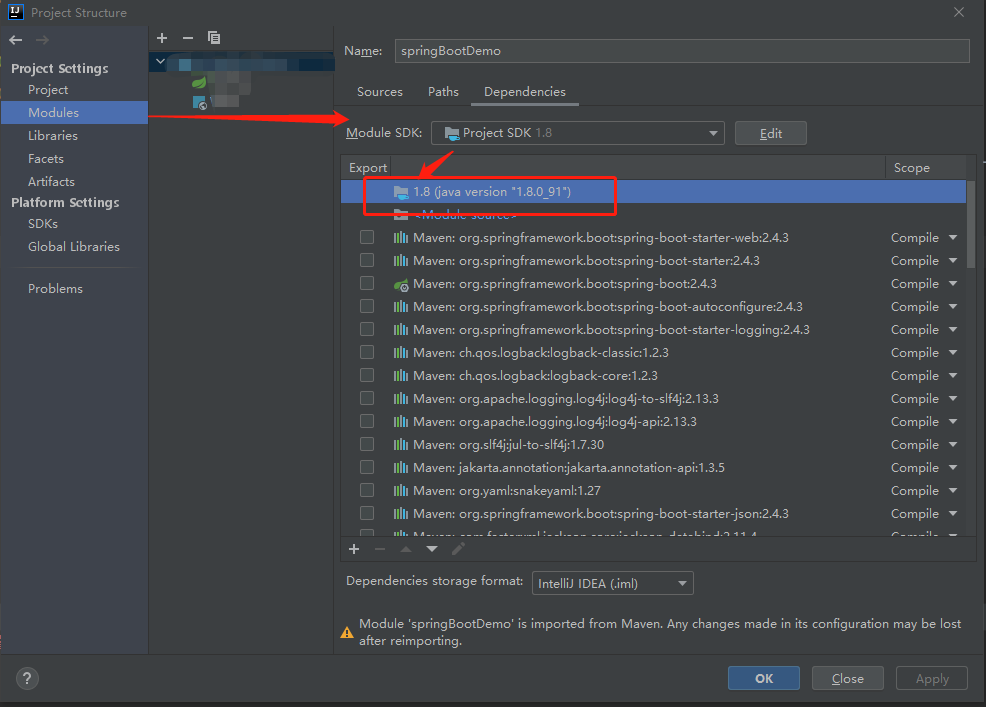Click library icon of spring-boot-starter-json row

click(401, 514)
